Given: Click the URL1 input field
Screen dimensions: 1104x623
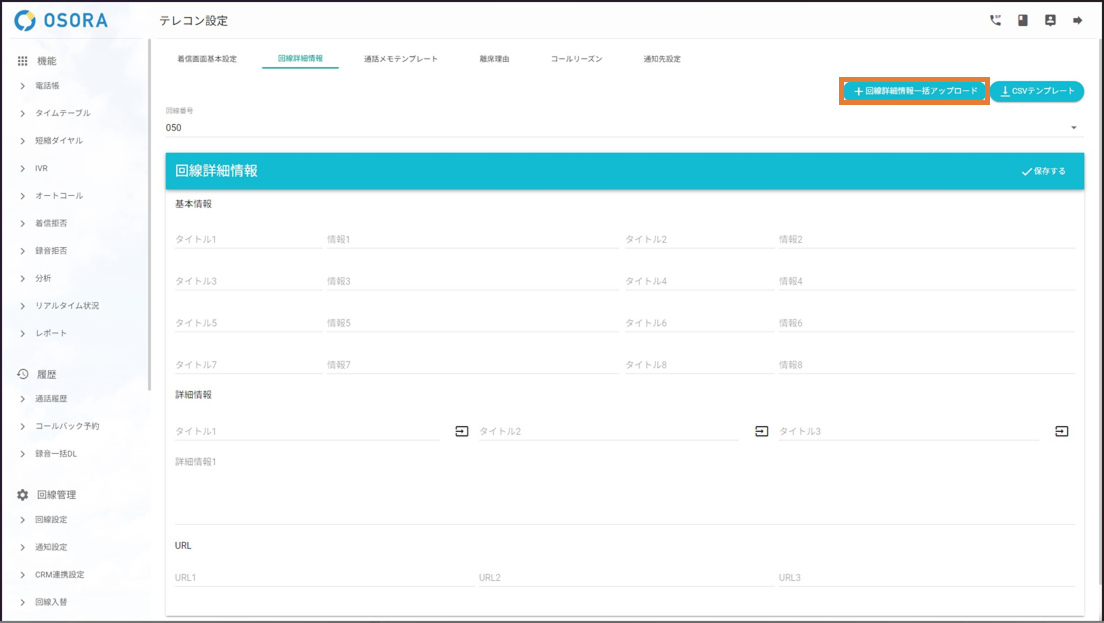Looking at the screenshot, I should [320, 577].
